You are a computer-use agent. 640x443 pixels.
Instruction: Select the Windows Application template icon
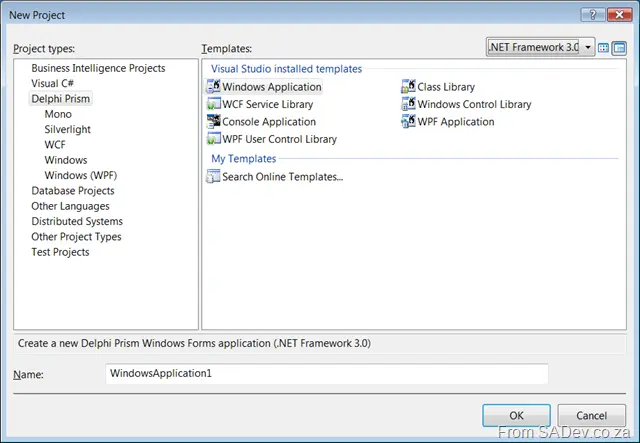(x=213, y=87)
